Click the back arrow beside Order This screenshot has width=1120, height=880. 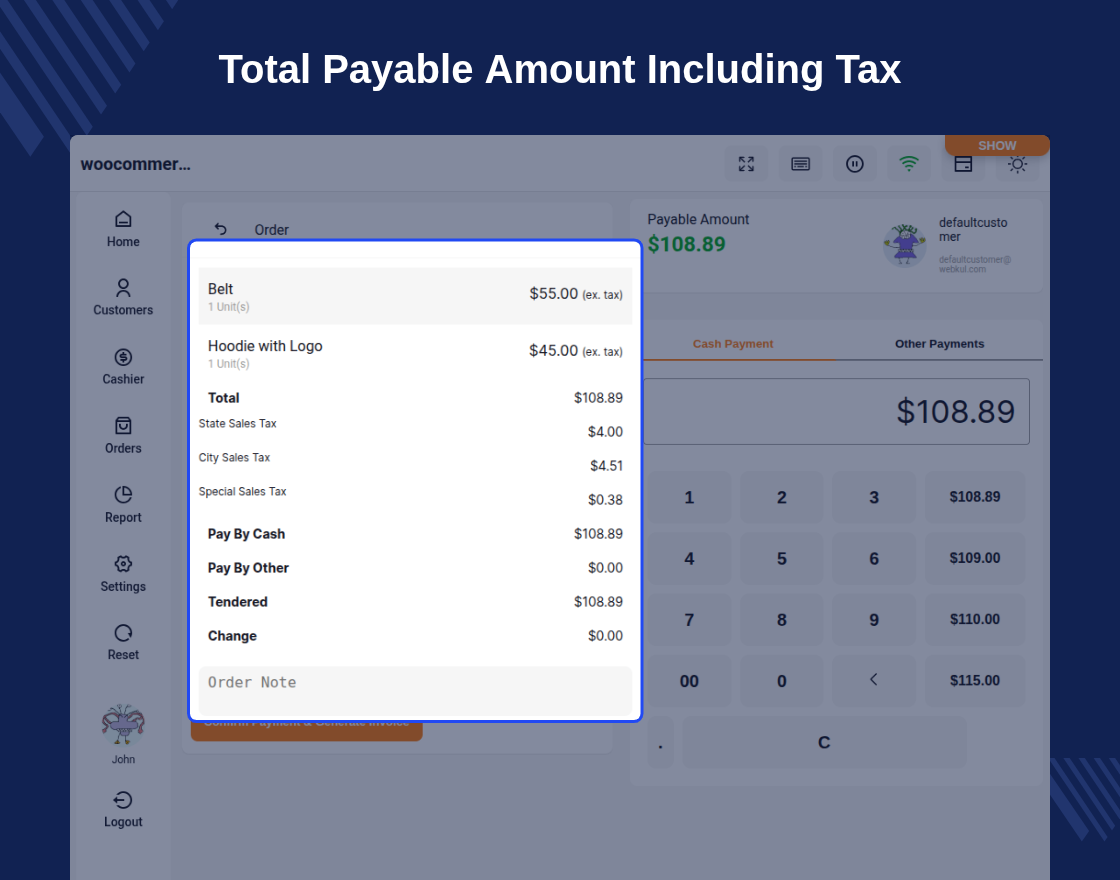click(221, 229)
